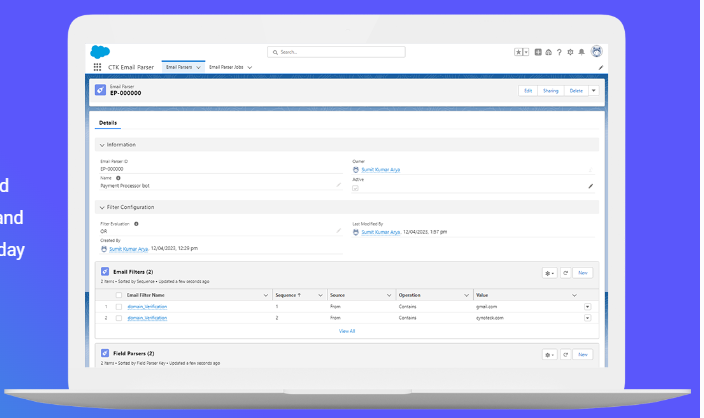
Task: Click the user avatar profile icon
Action: 596,51
